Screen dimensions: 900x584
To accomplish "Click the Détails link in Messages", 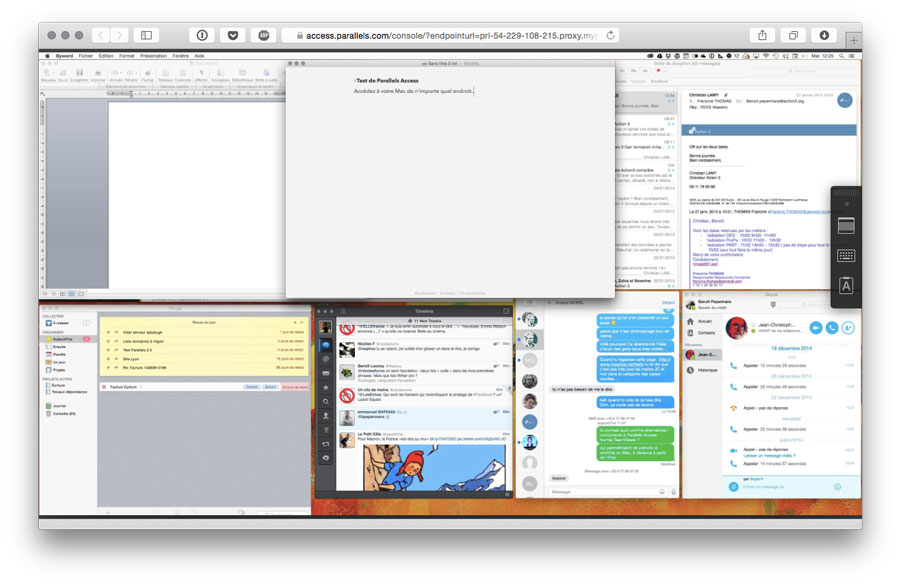I will pyautogui.click(x=669, y=303).
